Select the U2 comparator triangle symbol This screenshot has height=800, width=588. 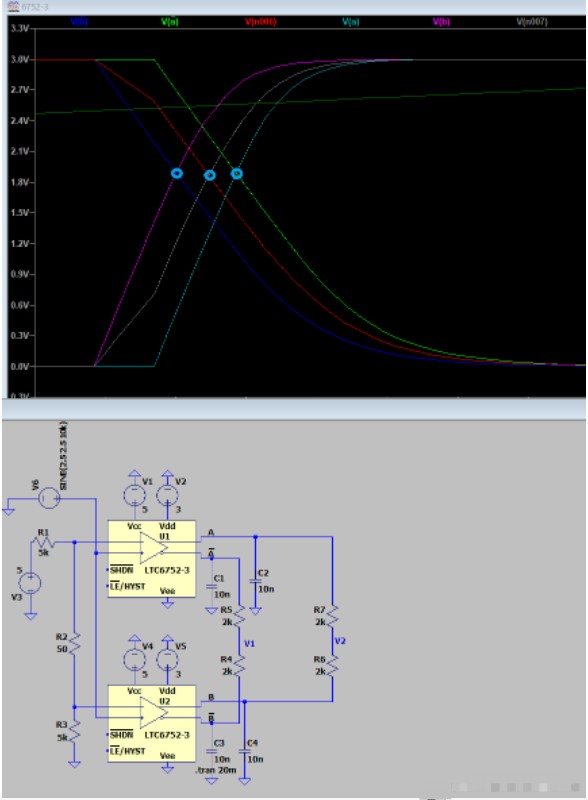click(153, 712)
